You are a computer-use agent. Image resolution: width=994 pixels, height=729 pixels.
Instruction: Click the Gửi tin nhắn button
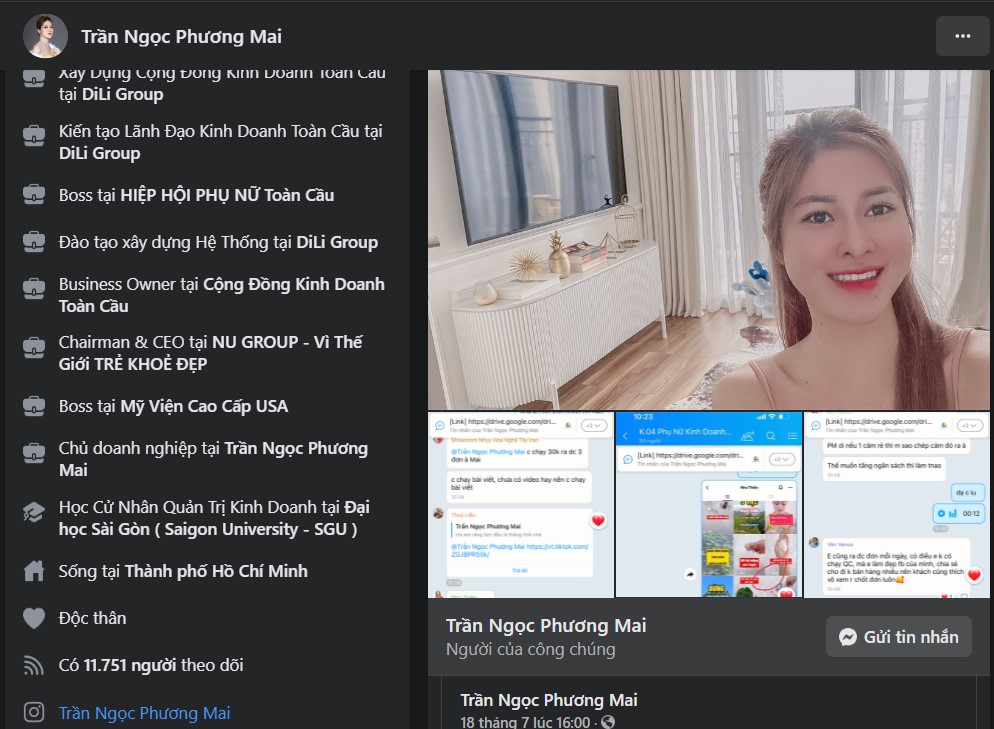[x=898, y=636]
